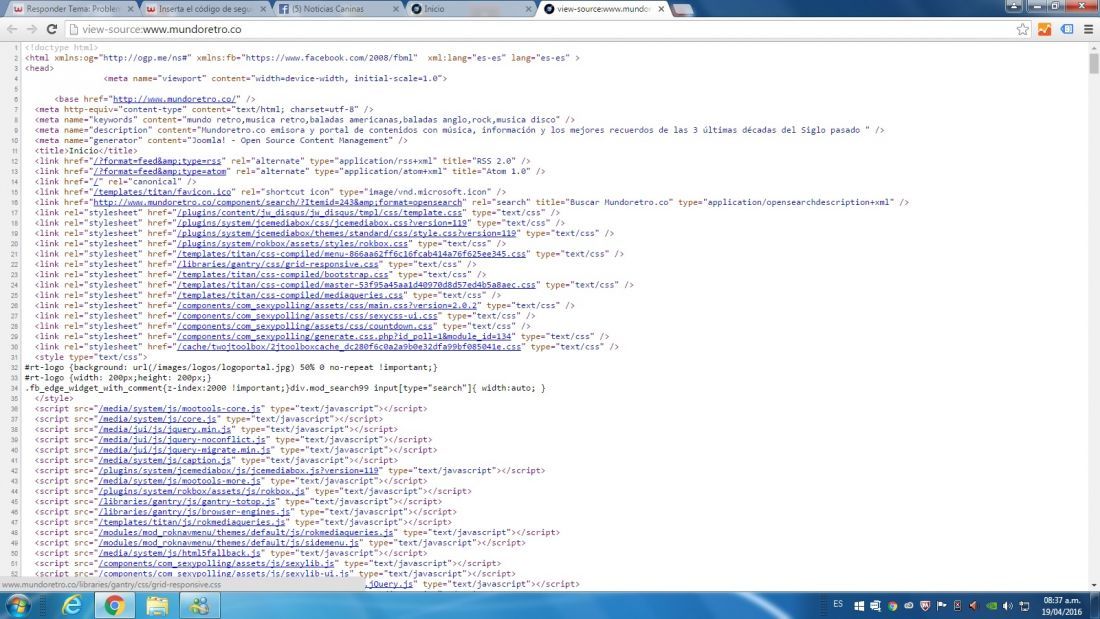Image resolution: width=1100 pixels, height=619 pixels.
Task: Click the blue extension icon beside the menu
Action: [x=1067, y=29]
